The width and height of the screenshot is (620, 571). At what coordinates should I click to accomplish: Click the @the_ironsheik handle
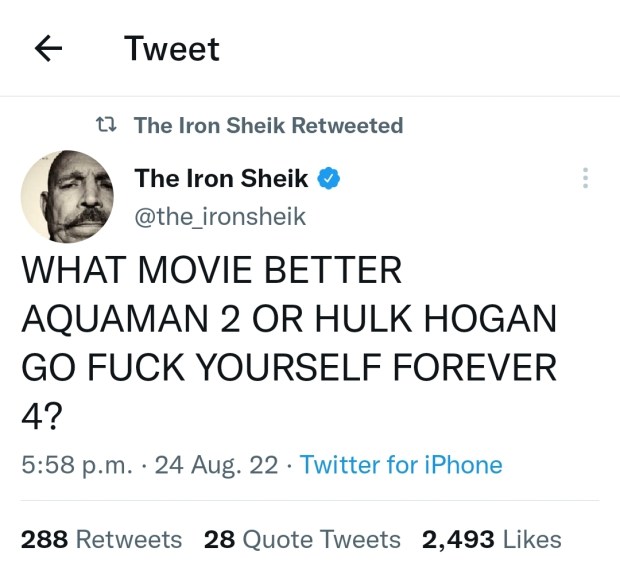(219, 216)
